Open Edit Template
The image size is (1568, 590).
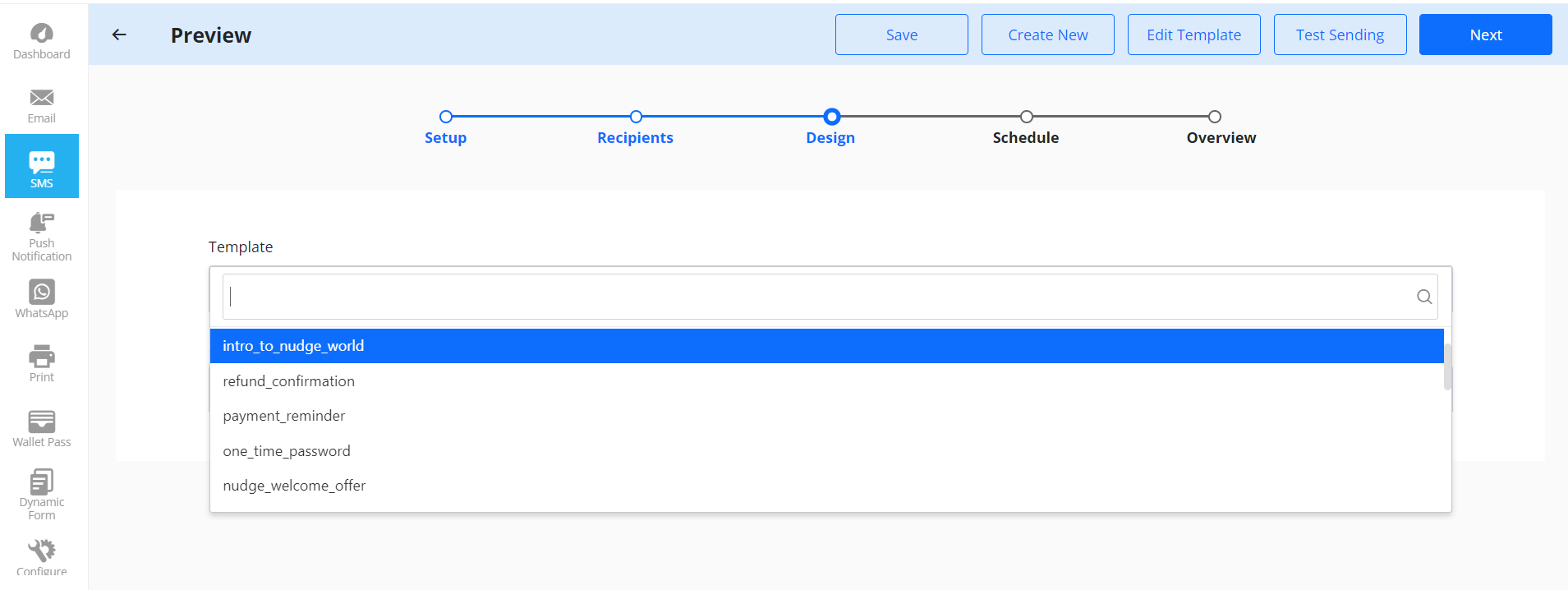coord(1194,35)
